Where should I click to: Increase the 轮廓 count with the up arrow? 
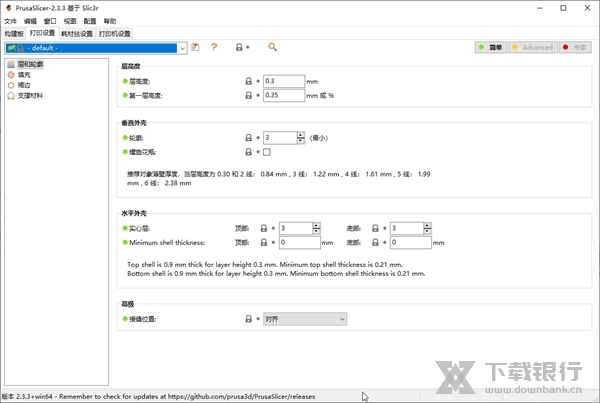click(301, 135)
